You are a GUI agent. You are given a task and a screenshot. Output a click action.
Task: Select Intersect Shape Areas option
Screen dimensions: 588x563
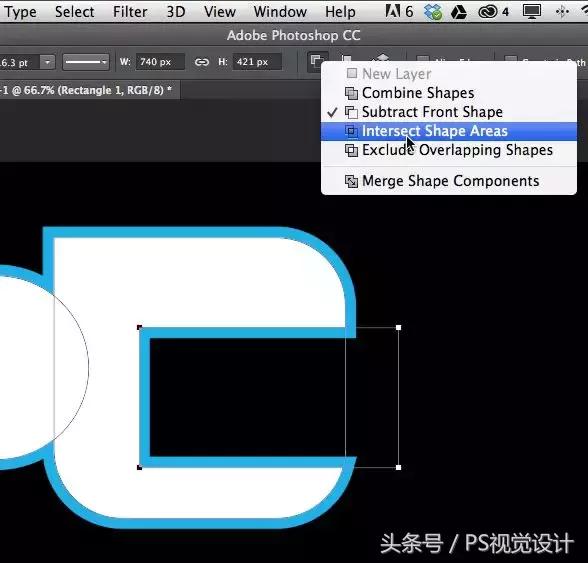449,131
